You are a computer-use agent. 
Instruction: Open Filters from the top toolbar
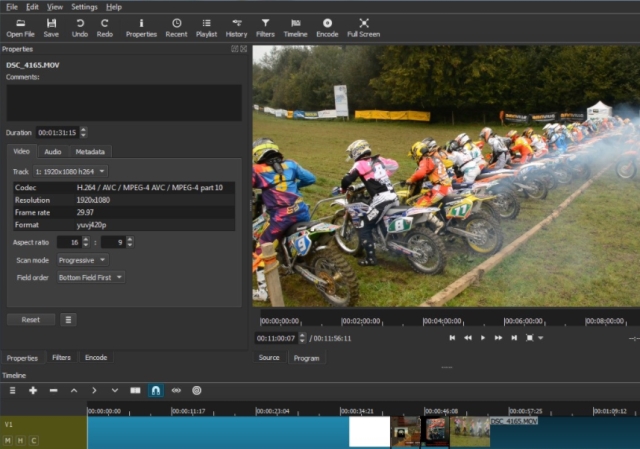265,28
